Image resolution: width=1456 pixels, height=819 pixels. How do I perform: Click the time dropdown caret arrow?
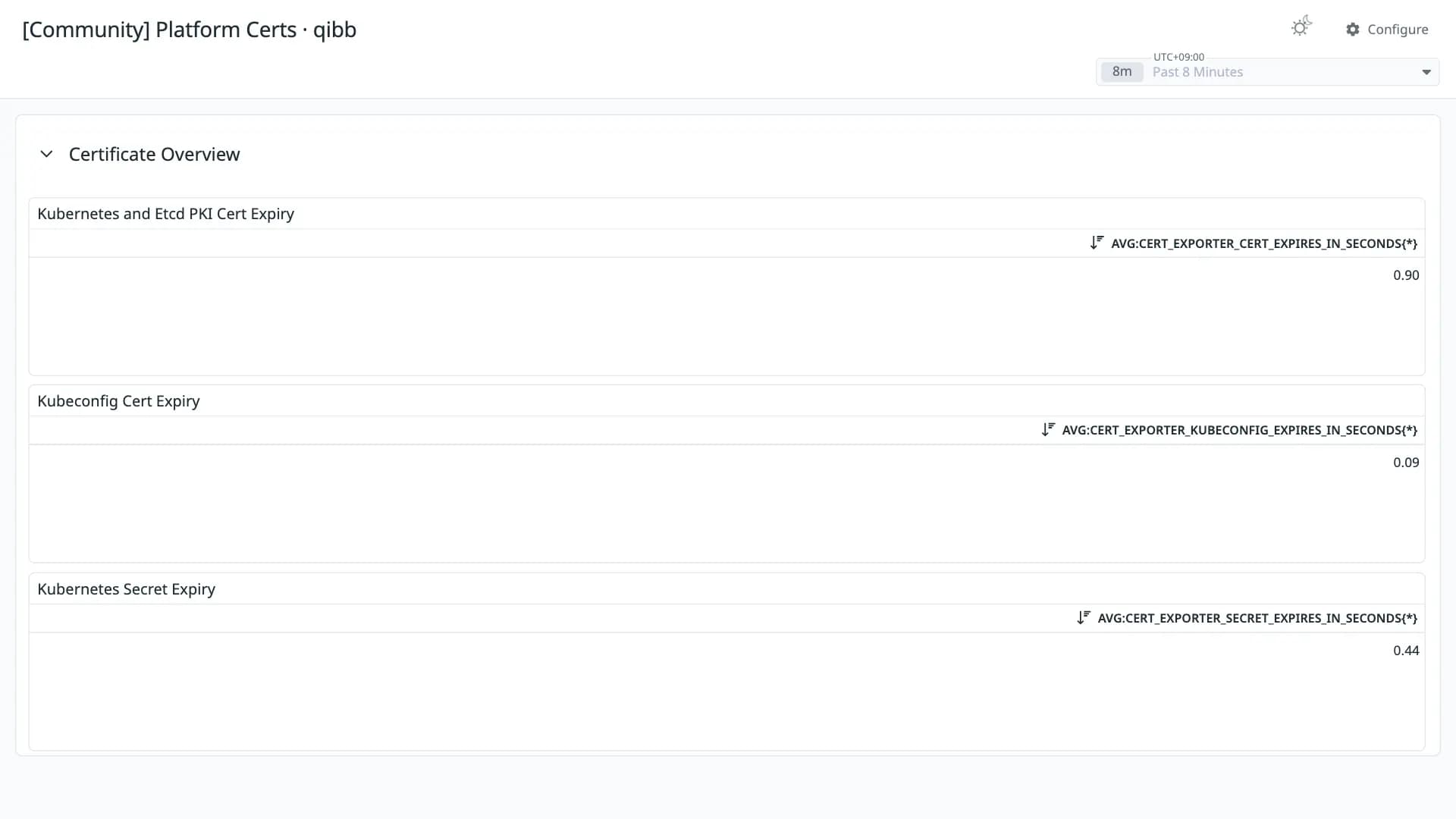1426,72
